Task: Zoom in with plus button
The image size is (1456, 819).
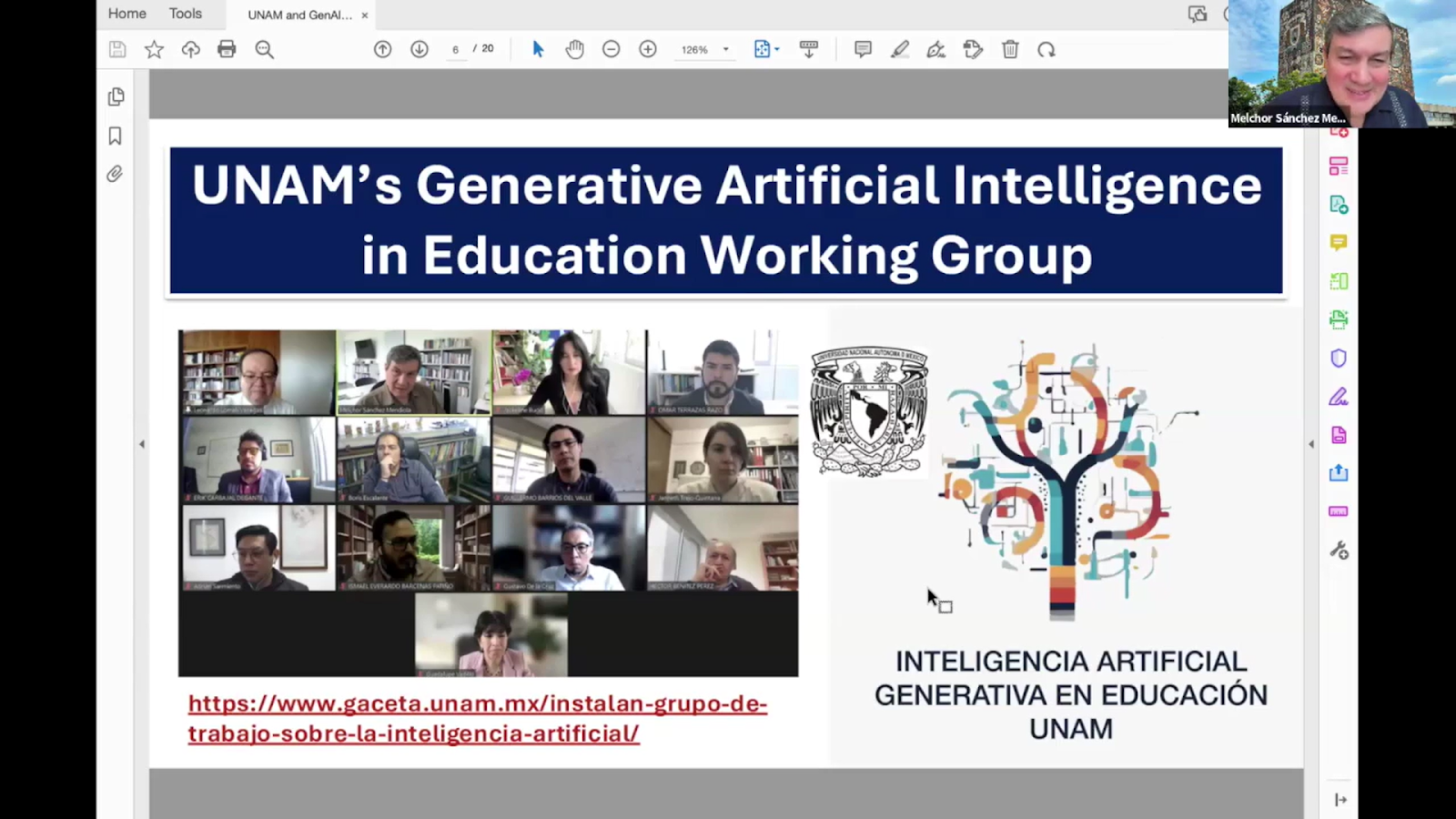Action: (648, 49)
